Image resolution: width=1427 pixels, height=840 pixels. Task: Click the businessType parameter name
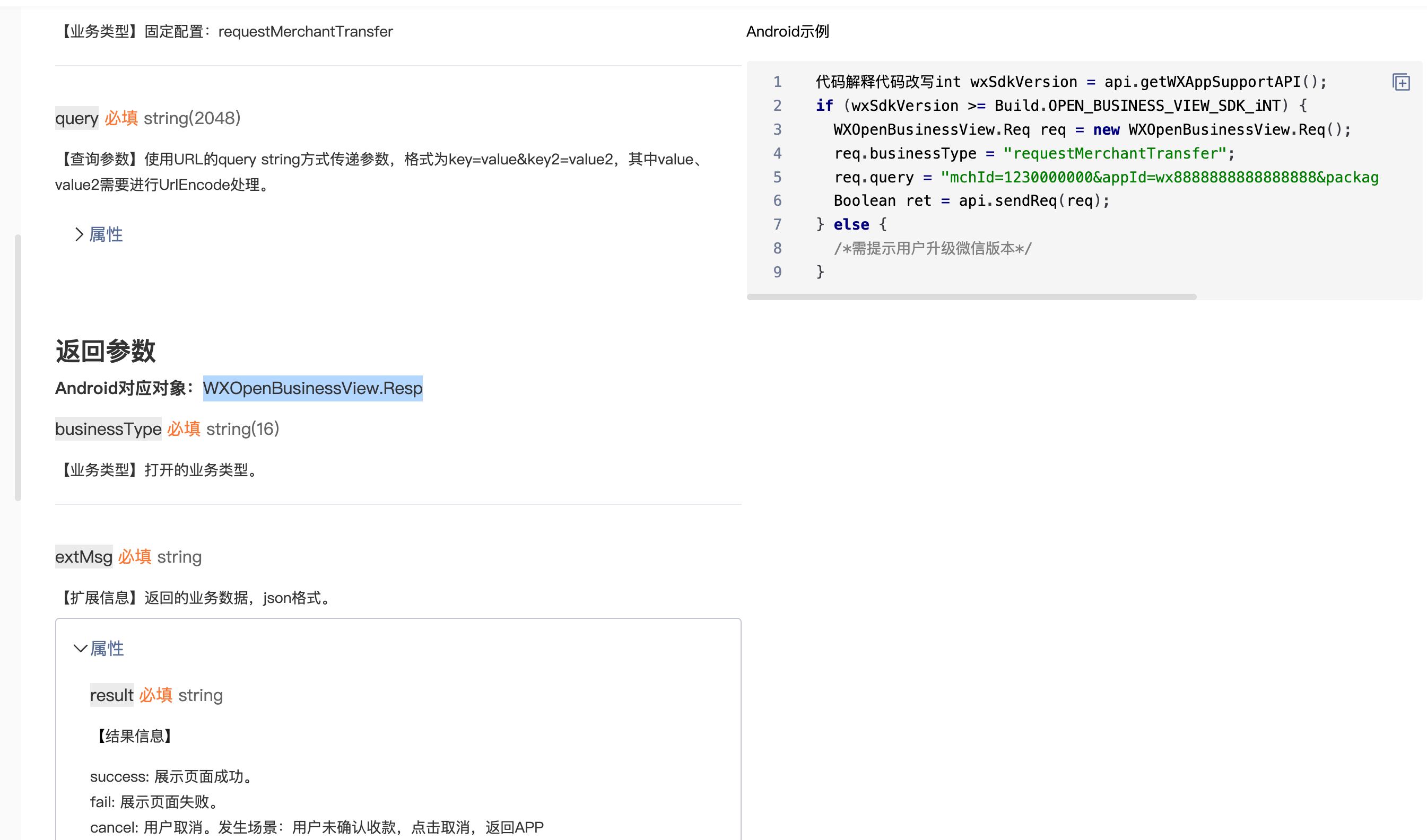click(x=108, y=429)
